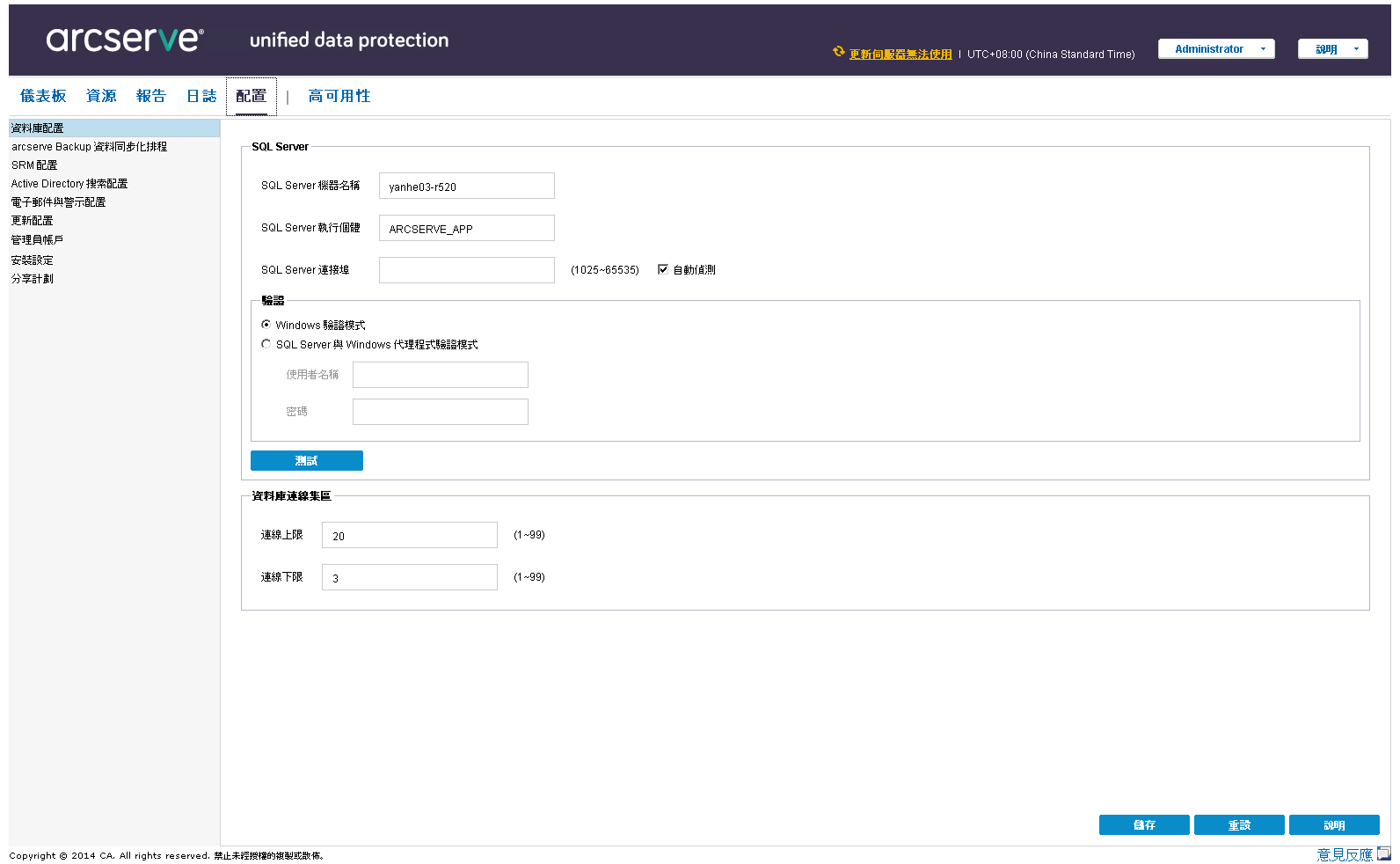
Task: Focus the 連線上限 input field
Action: pos(410,535)
